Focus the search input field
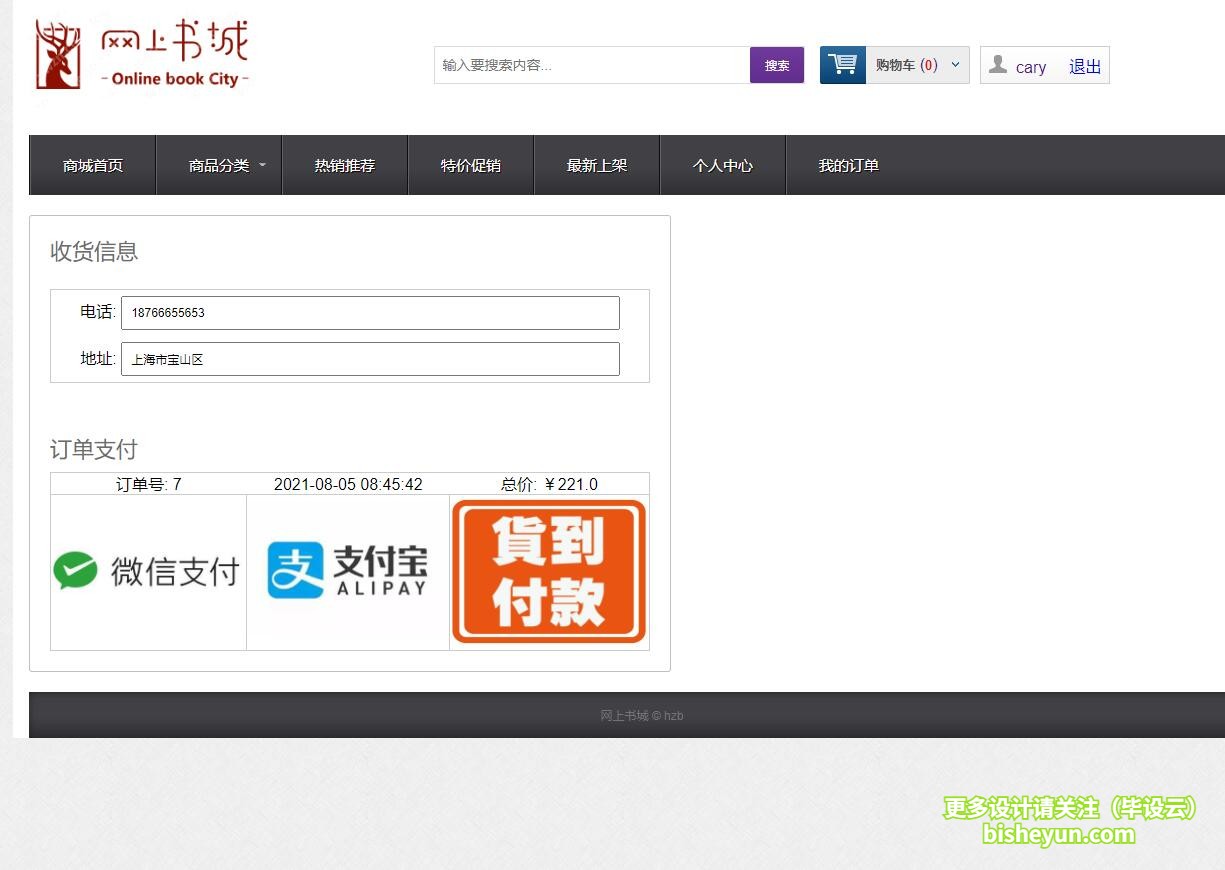 [x=592, y=65]
